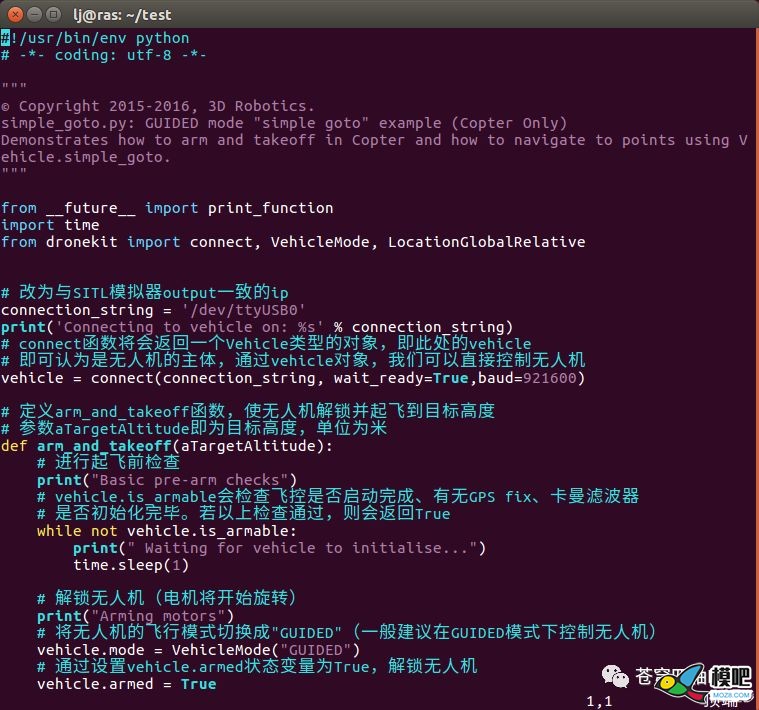Click the comment '# connect函数将会返回一个Vehicle类型的对象'
Viewport: 759px width, 710px height.
click(x=266, y=344)
